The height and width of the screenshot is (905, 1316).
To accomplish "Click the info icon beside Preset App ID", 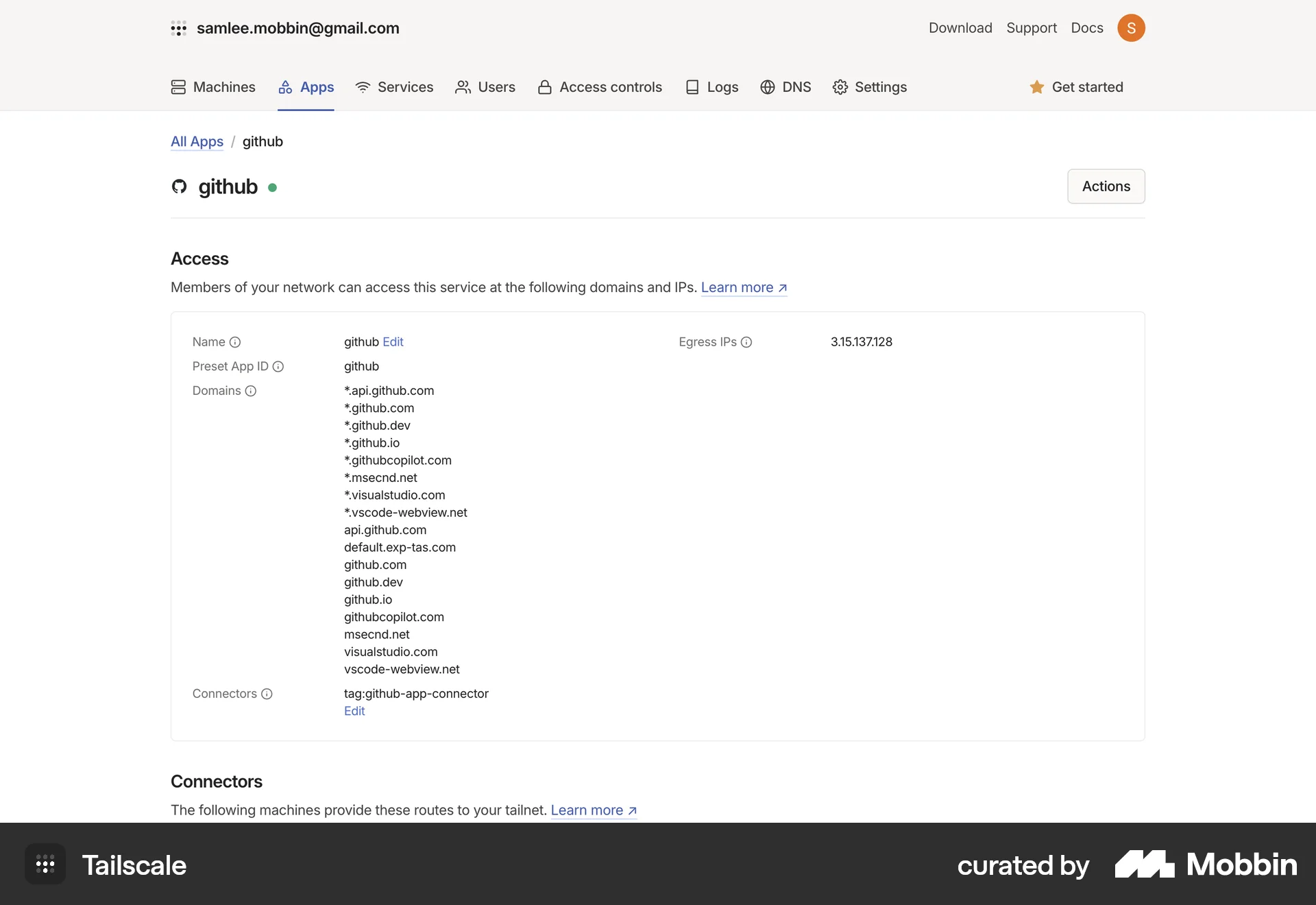I will pos(278,367).
